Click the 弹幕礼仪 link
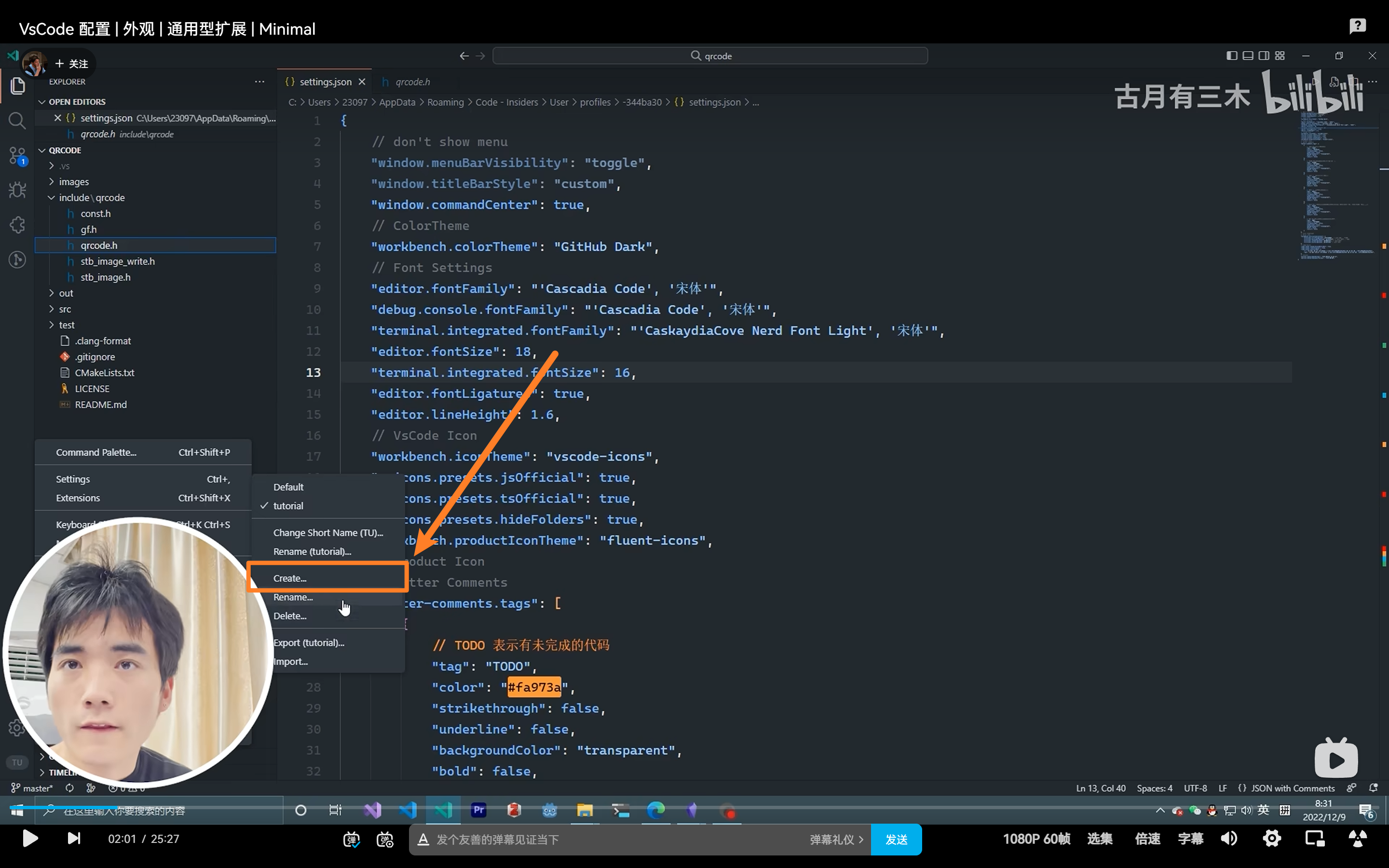The width and height of the screenshot is (1389, 868). (x=836, y=839)
